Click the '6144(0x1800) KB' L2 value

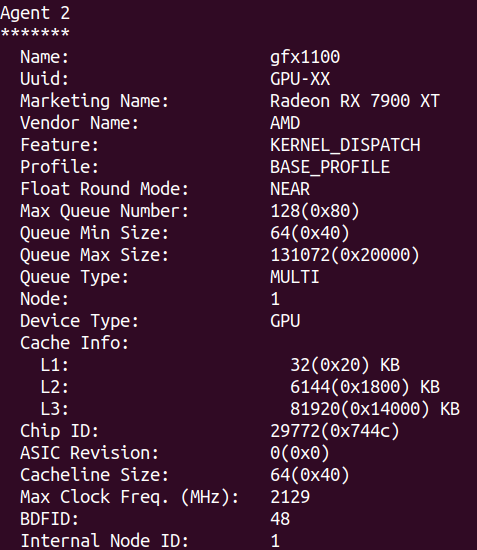(x=365, y=387)
